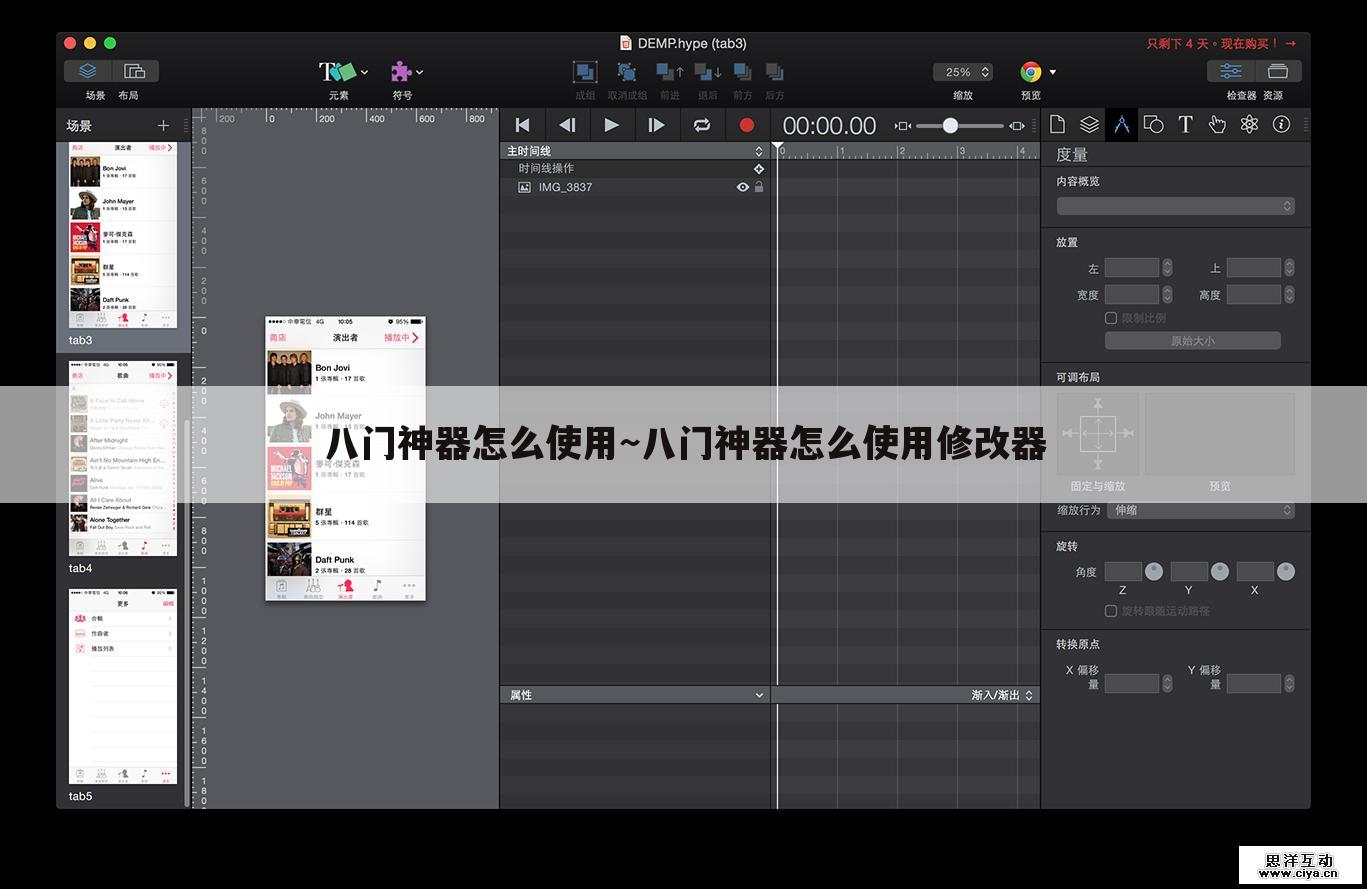
Task: Click the 取消成组 ungroup icon
Action: click(x=627, y=72)
